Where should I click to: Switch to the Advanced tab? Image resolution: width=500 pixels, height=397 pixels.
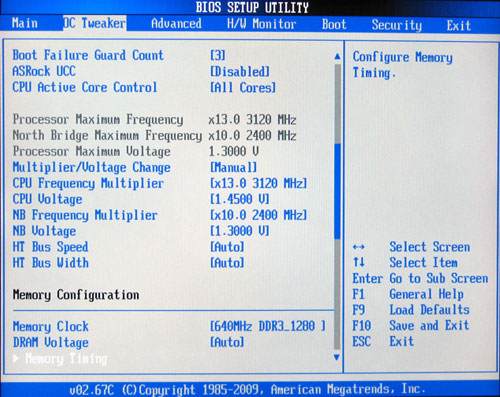tap(176, 24)
